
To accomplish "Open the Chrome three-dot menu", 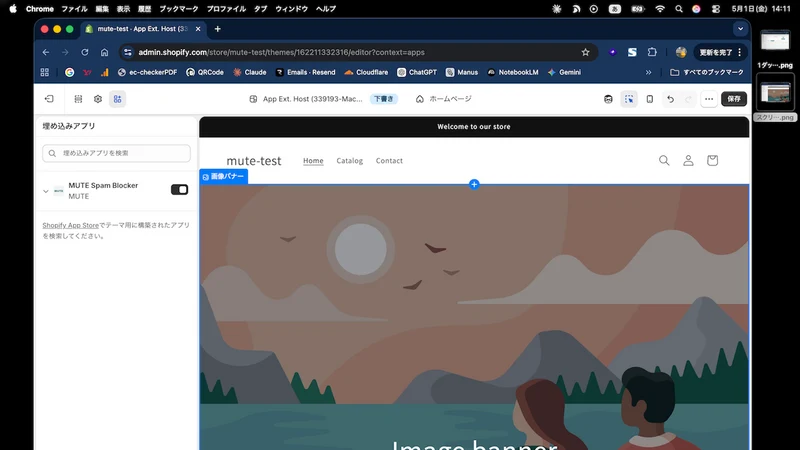I will point(740,52).
